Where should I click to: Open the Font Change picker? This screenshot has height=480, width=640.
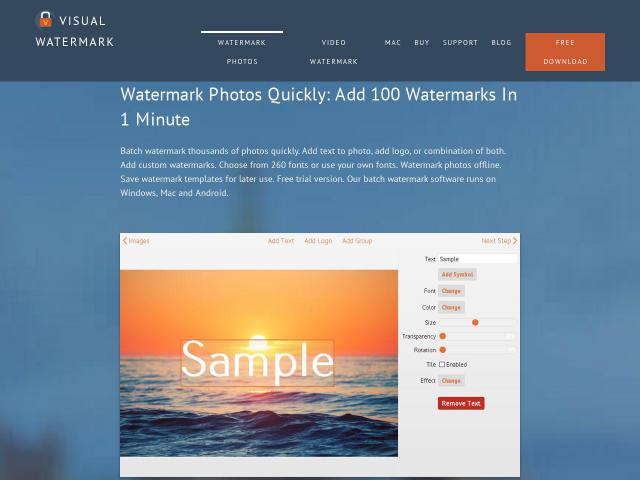451,291
